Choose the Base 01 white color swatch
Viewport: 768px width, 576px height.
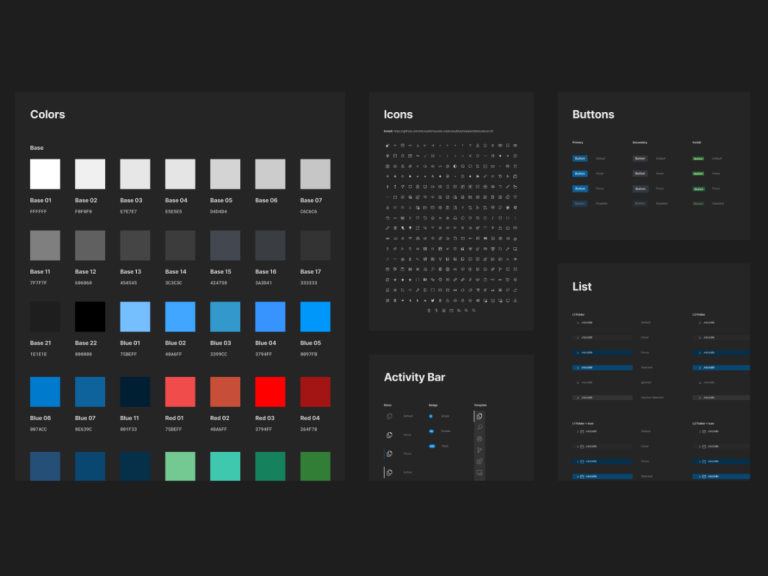click(45, 174)
